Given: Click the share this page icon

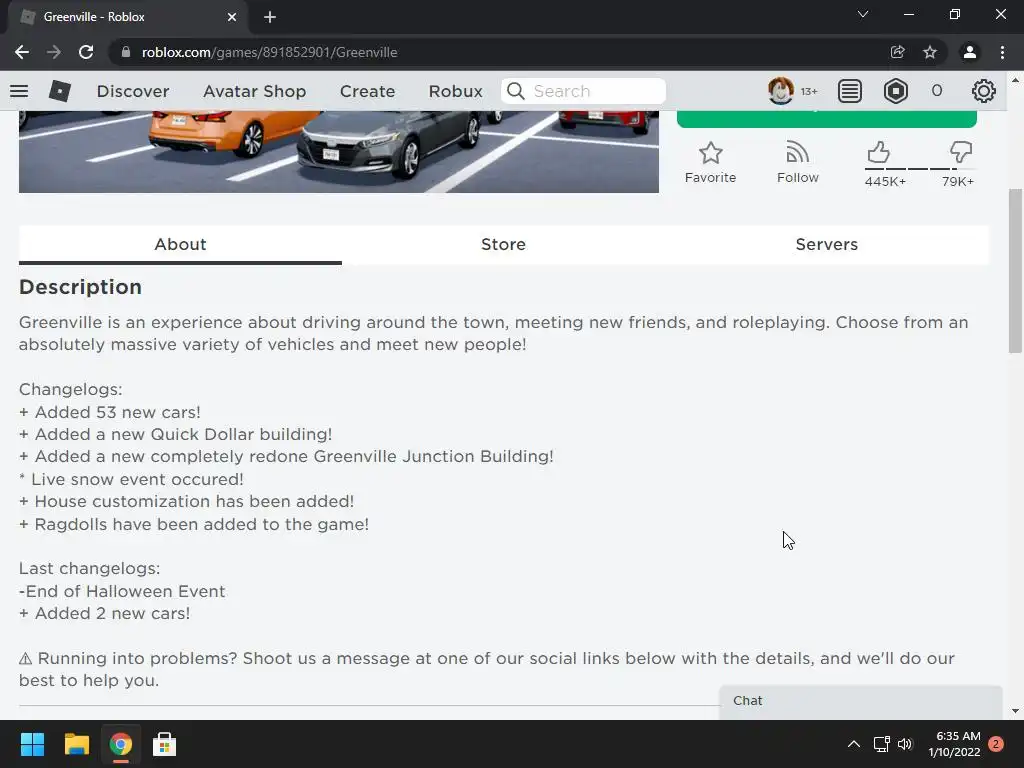Looking at the screenshot, I should tap(897, 52).
